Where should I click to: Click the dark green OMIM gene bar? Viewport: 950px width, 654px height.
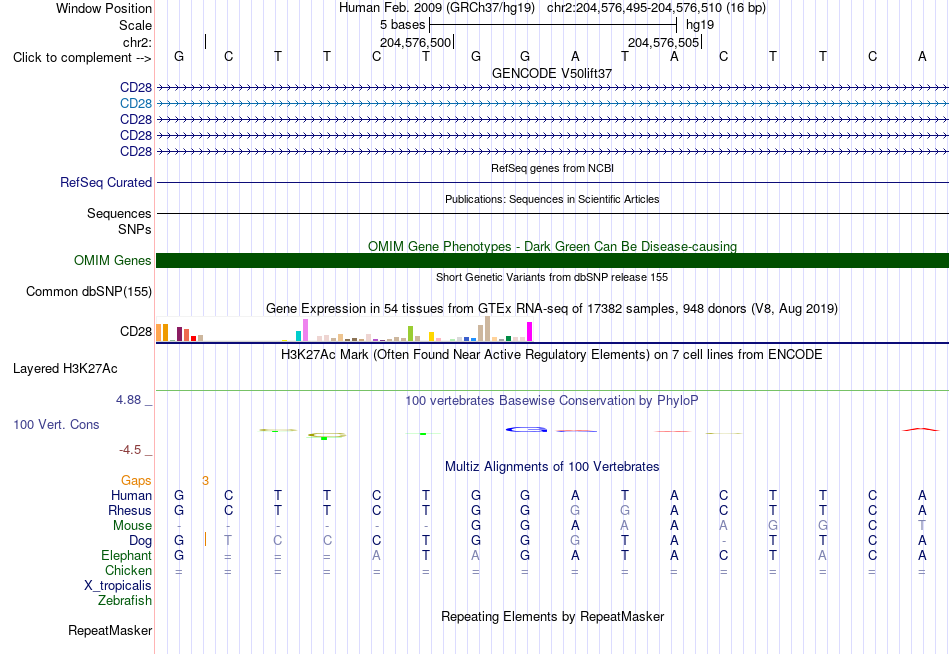coord(552,261)
